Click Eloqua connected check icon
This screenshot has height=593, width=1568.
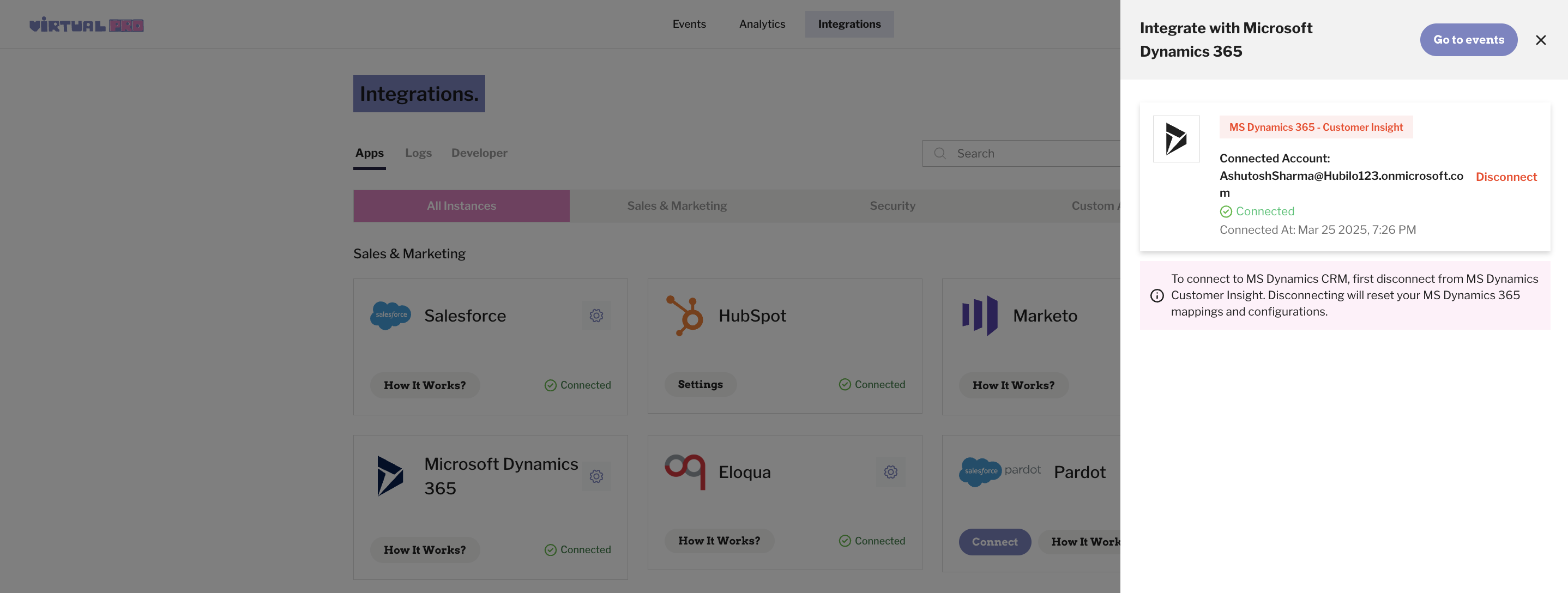click(845, 541)
